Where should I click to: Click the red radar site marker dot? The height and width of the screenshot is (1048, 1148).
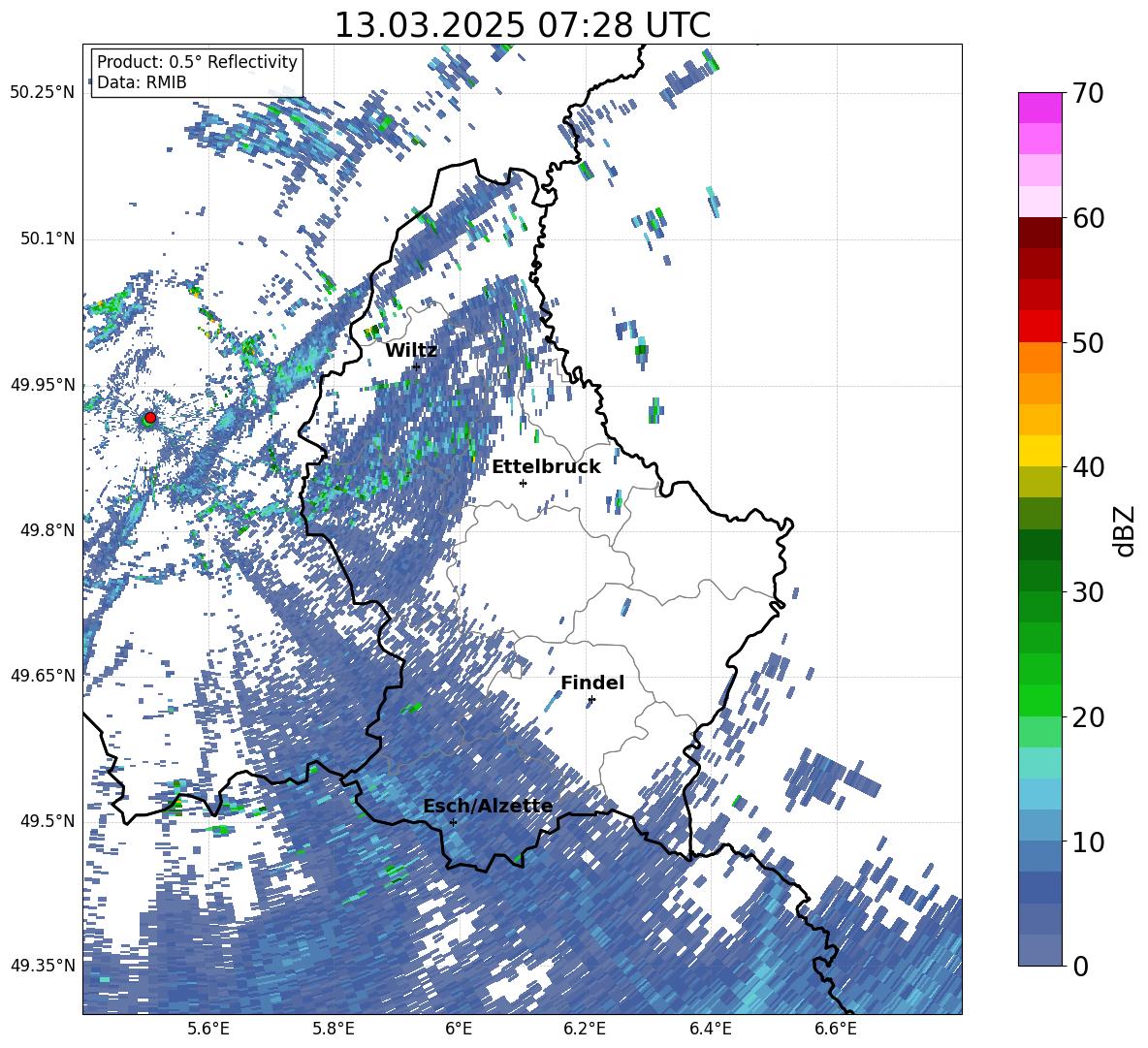(x=150, y=417)
